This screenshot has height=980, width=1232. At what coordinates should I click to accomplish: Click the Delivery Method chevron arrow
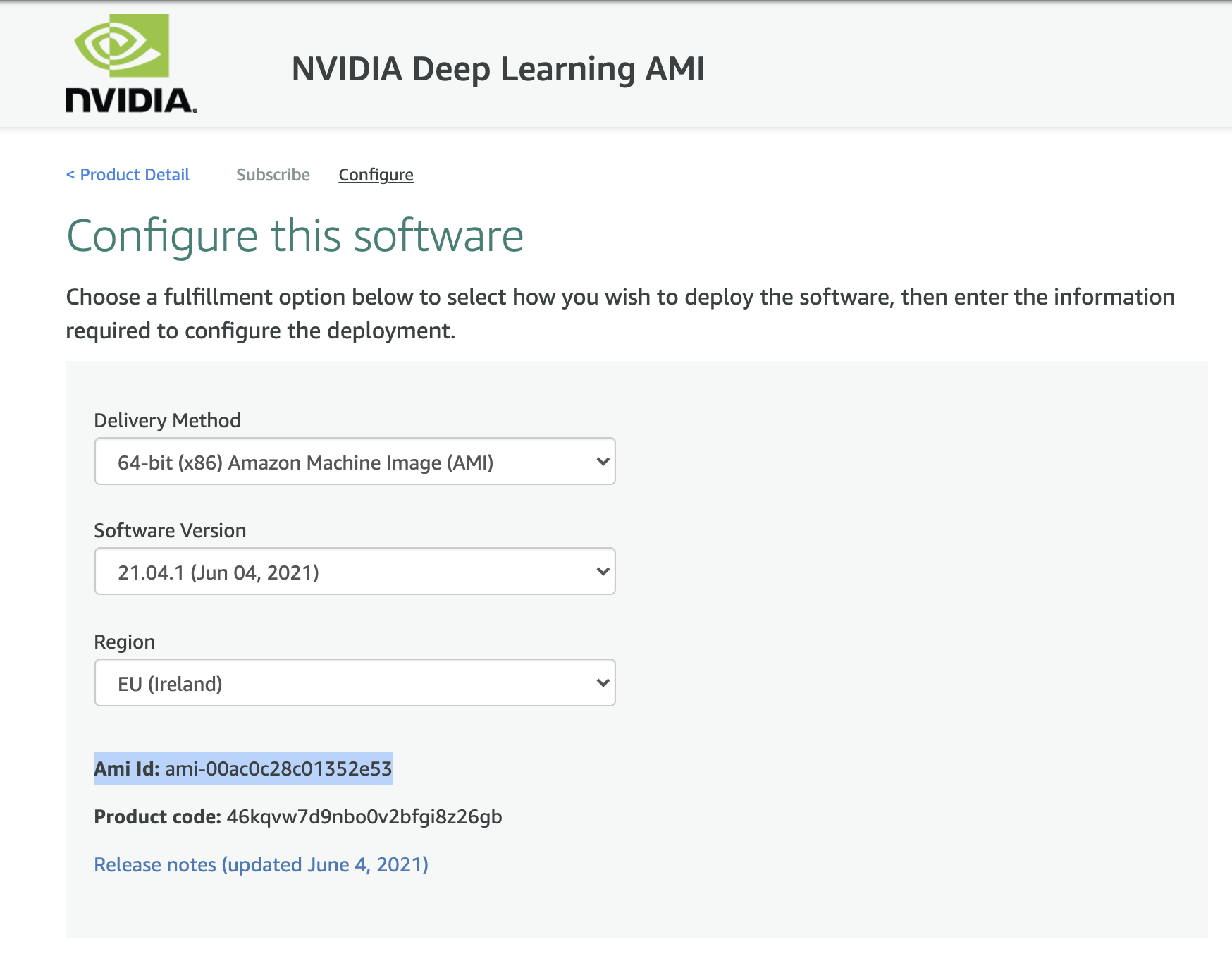coord(603,462)
